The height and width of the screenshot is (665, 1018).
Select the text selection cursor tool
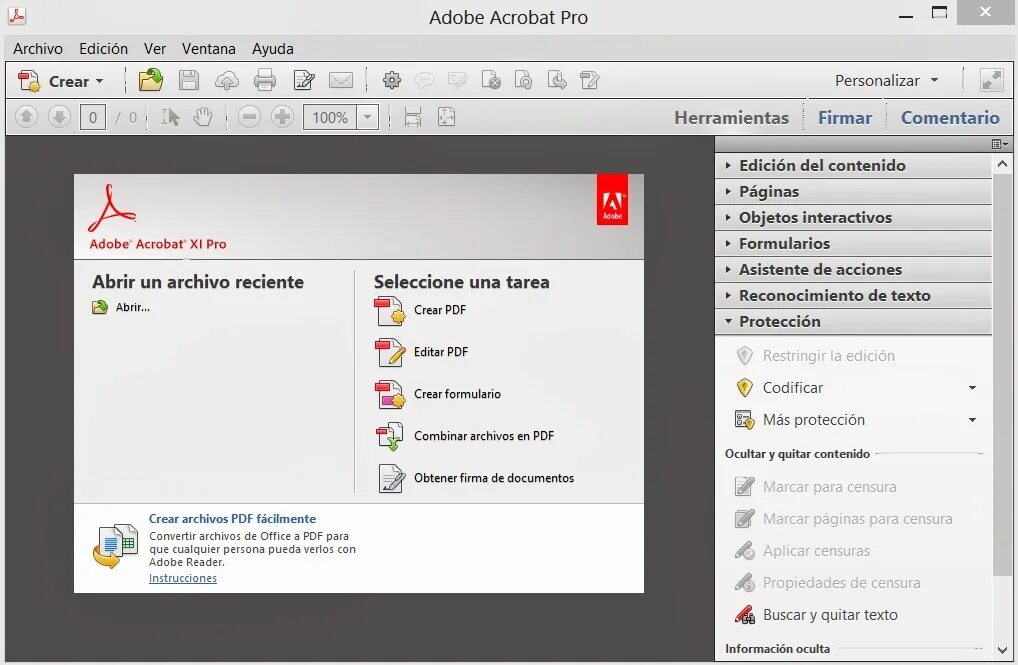[170, 117]
